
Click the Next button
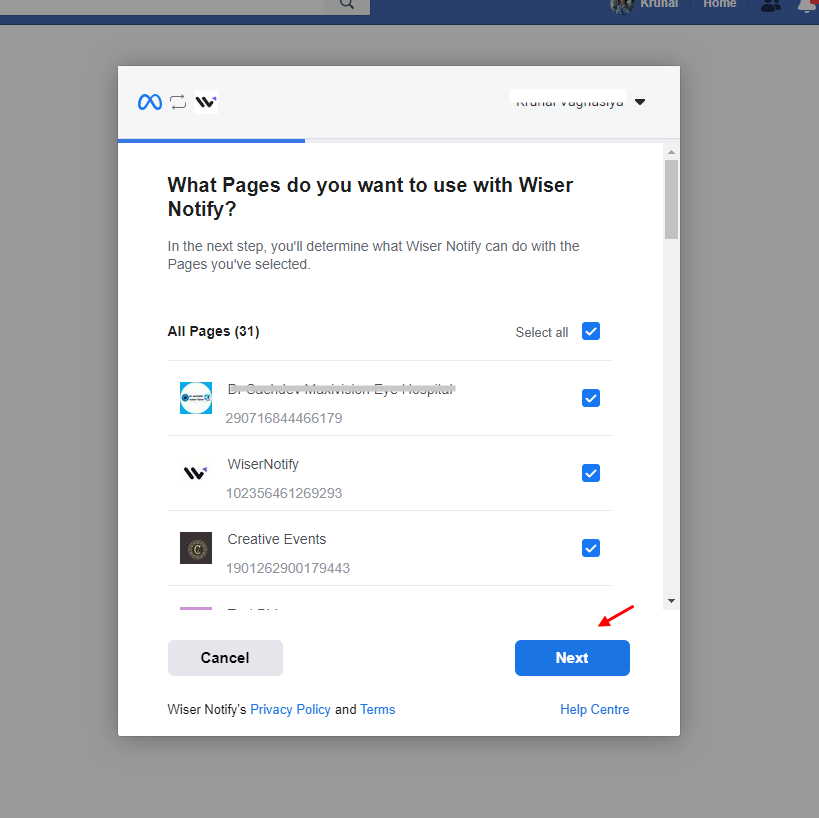click(572, 658)
